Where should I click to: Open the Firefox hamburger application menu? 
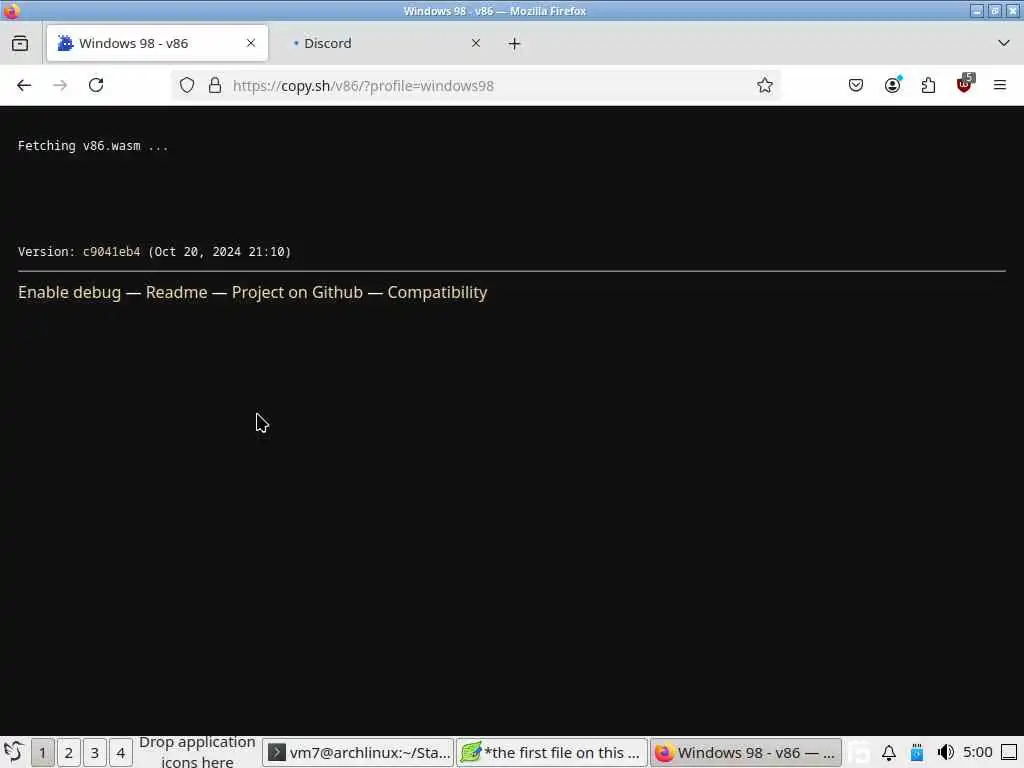click(1000, 86)
